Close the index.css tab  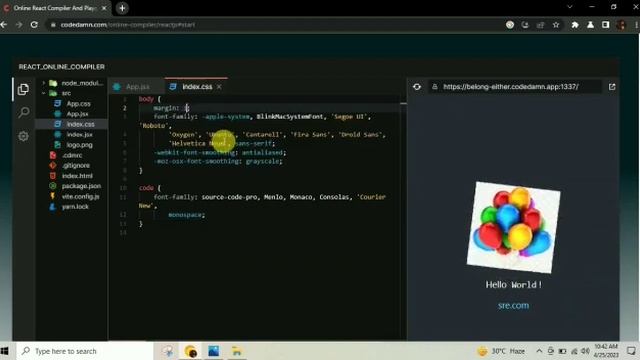point(219,87)
